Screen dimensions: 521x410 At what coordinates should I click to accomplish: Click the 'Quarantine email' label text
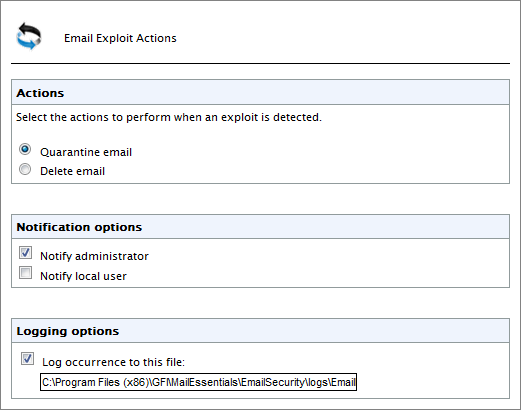86,152
